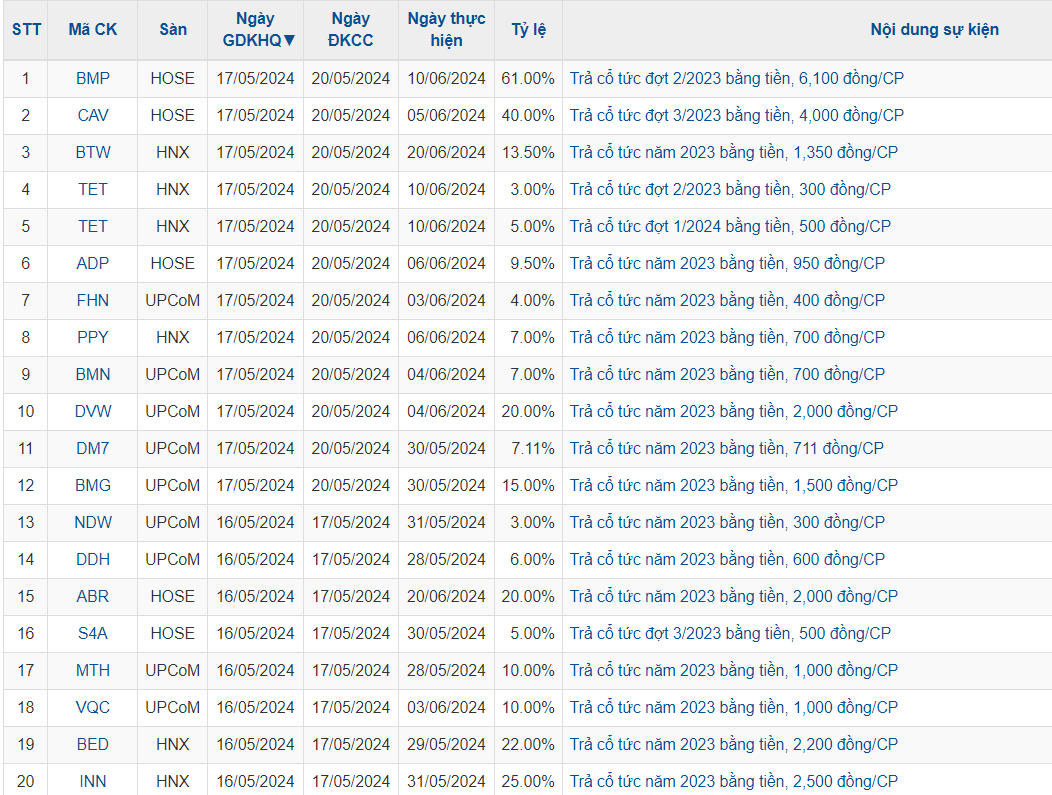Click the Sàn column header
The width and height of the screenshot is (1052, 795).
click(173, 29)
